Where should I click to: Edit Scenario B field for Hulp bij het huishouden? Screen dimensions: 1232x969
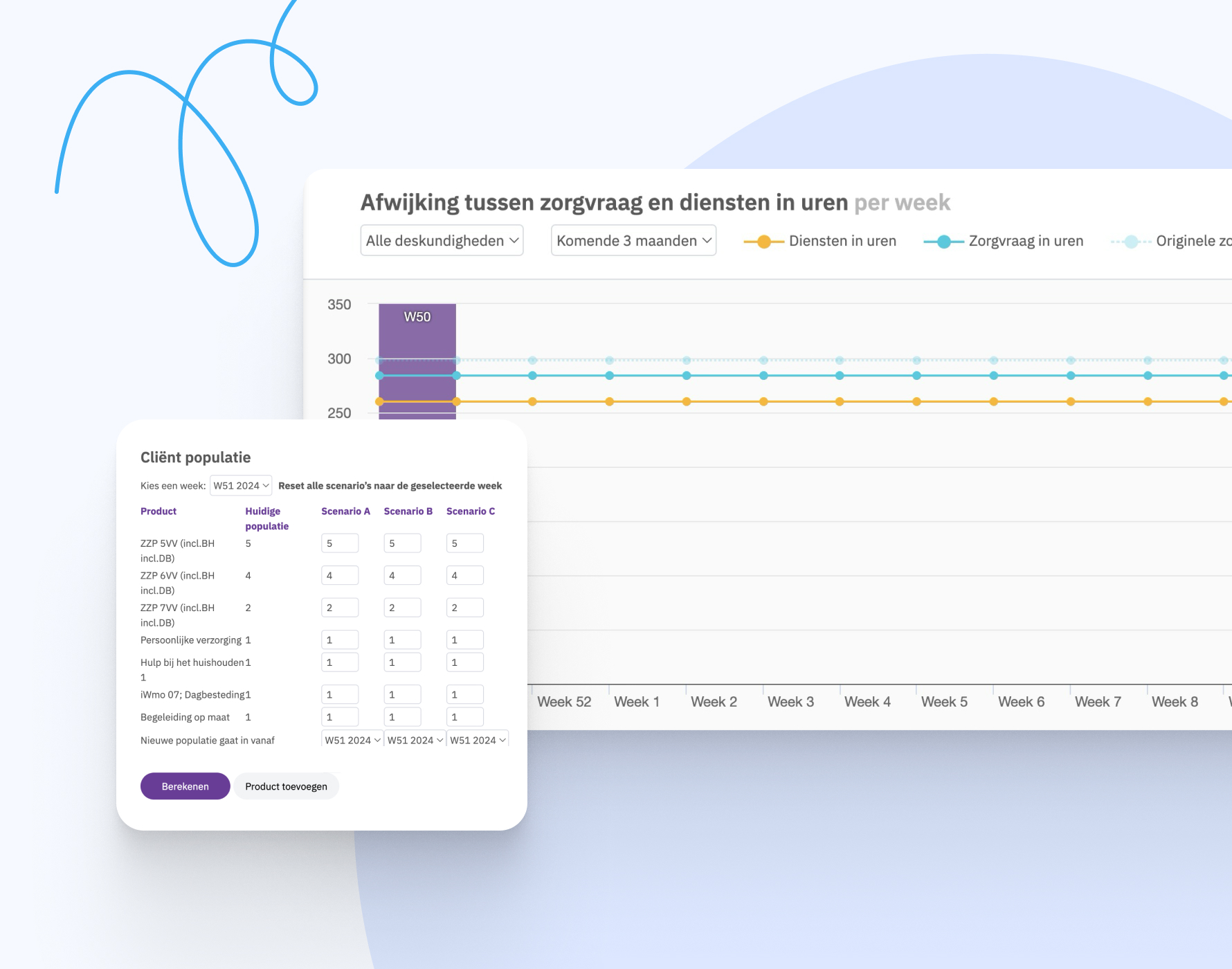tap(402, 662)
